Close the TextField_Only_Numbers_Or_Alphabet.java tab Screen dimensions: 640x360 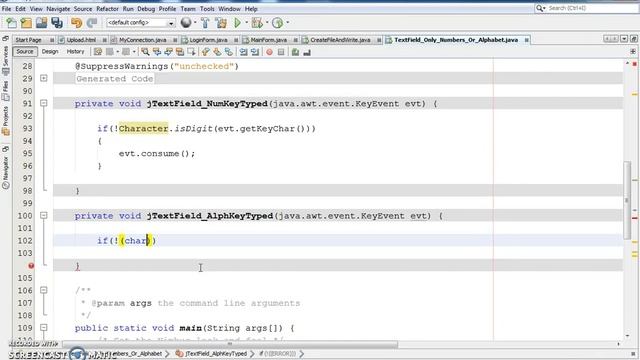[527, 40]
